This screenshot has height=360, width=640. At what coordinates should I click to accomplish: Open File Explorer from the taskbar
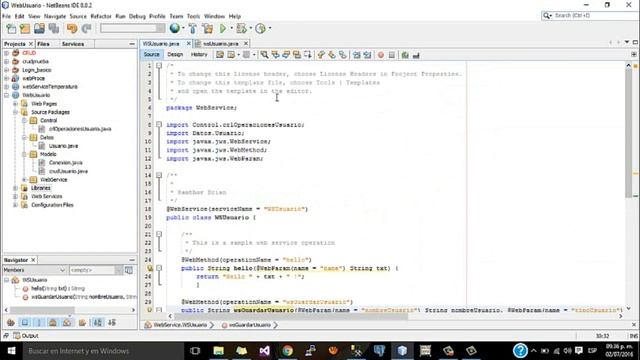point(218,351)
